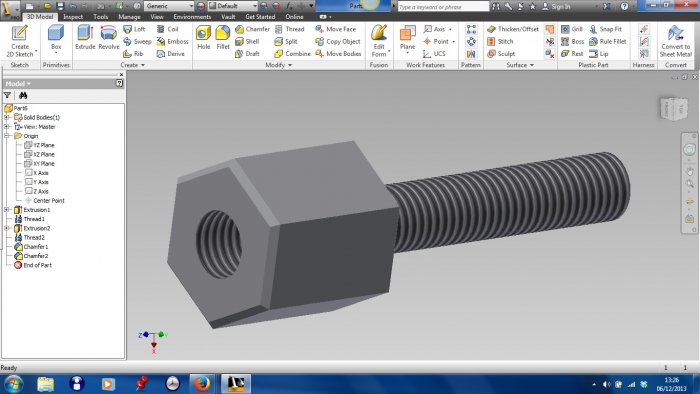Start Create 2D Sketch
Viewport: 700px width, 394px height.
coord(20,41)
